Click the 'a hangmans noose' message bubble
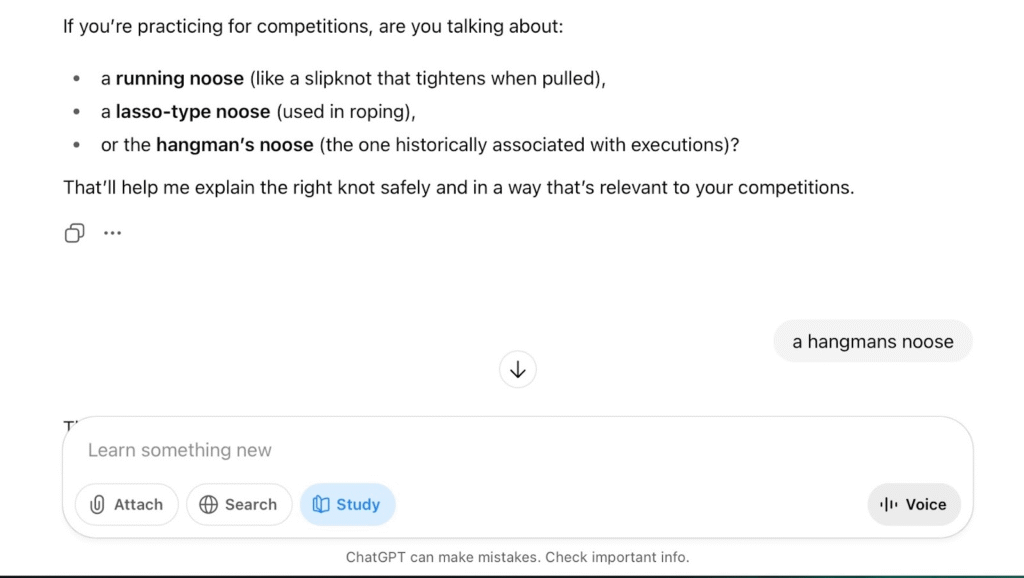1024x578 pixels. [x=872, y=342]
